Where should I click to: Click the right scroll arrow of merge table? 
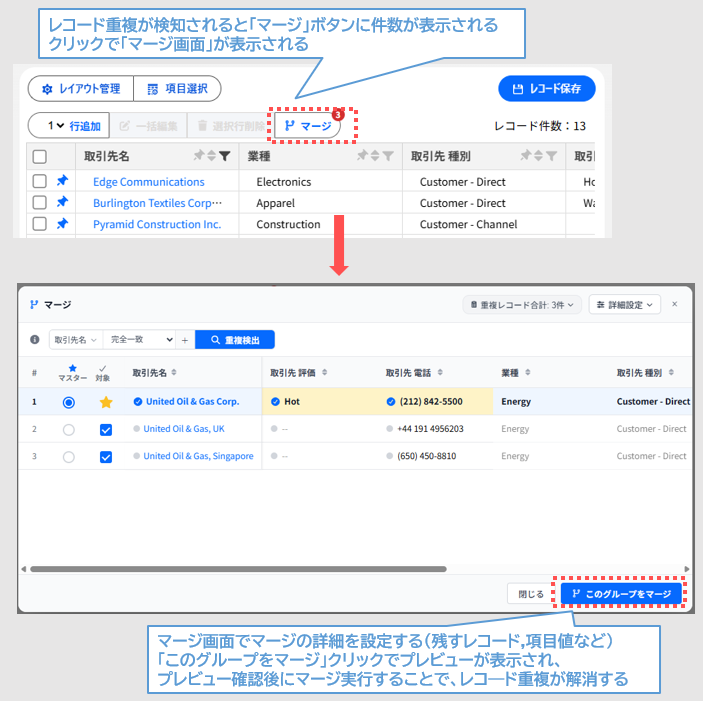click(686, 569)
